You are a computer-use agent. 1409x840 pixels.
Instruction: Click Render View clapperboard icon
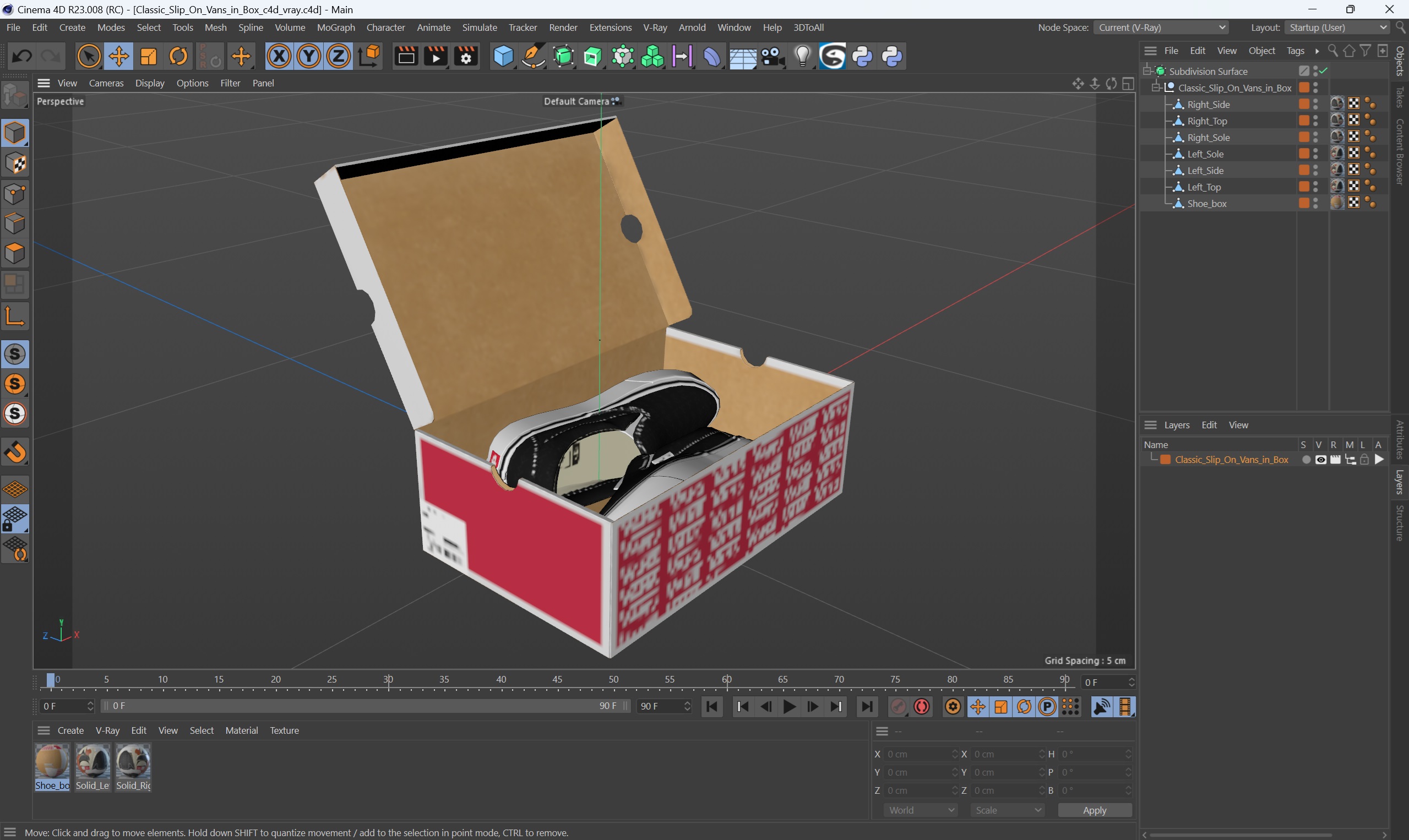coord(406,56)
